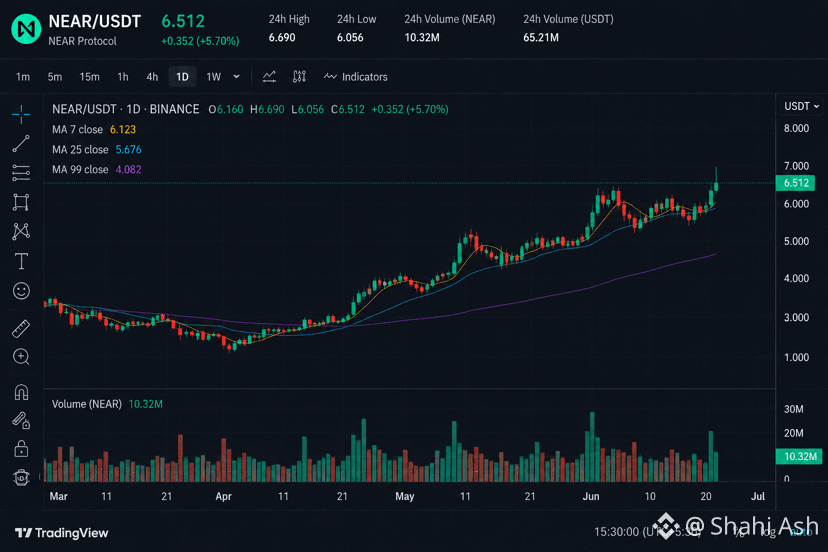Click the 8.000 price scale label
The height and width of the screenshot is (552, 828).
click(x=796, y=128)
